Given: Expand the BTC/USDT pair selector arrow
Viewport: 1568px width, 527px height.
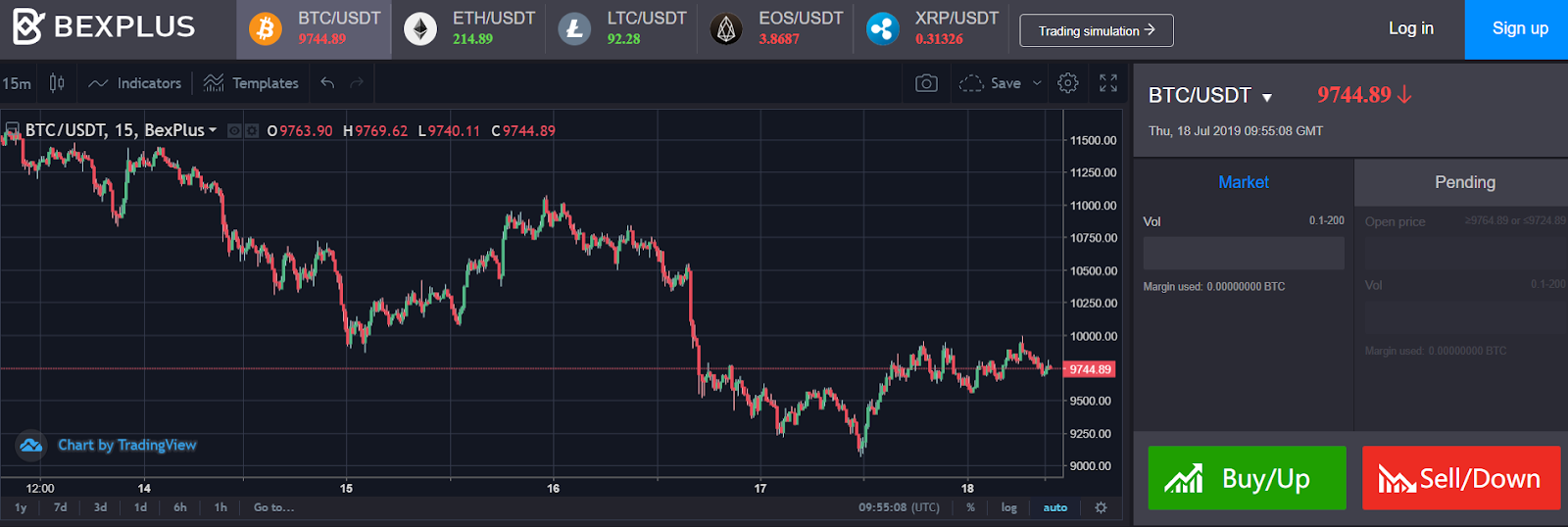Looking at the screenshot, I should (1267, 97).
